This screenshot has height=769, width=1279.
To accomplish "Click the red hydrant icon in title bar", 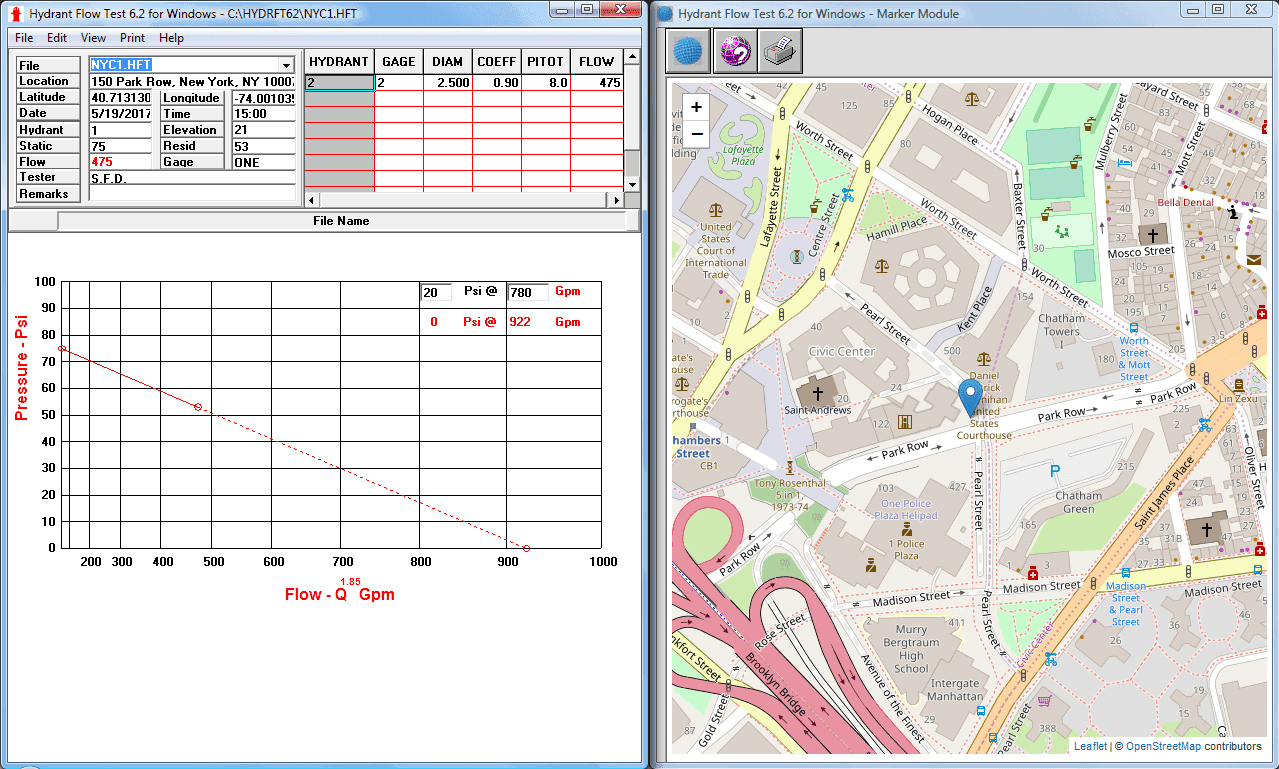I will click(15, 14).
